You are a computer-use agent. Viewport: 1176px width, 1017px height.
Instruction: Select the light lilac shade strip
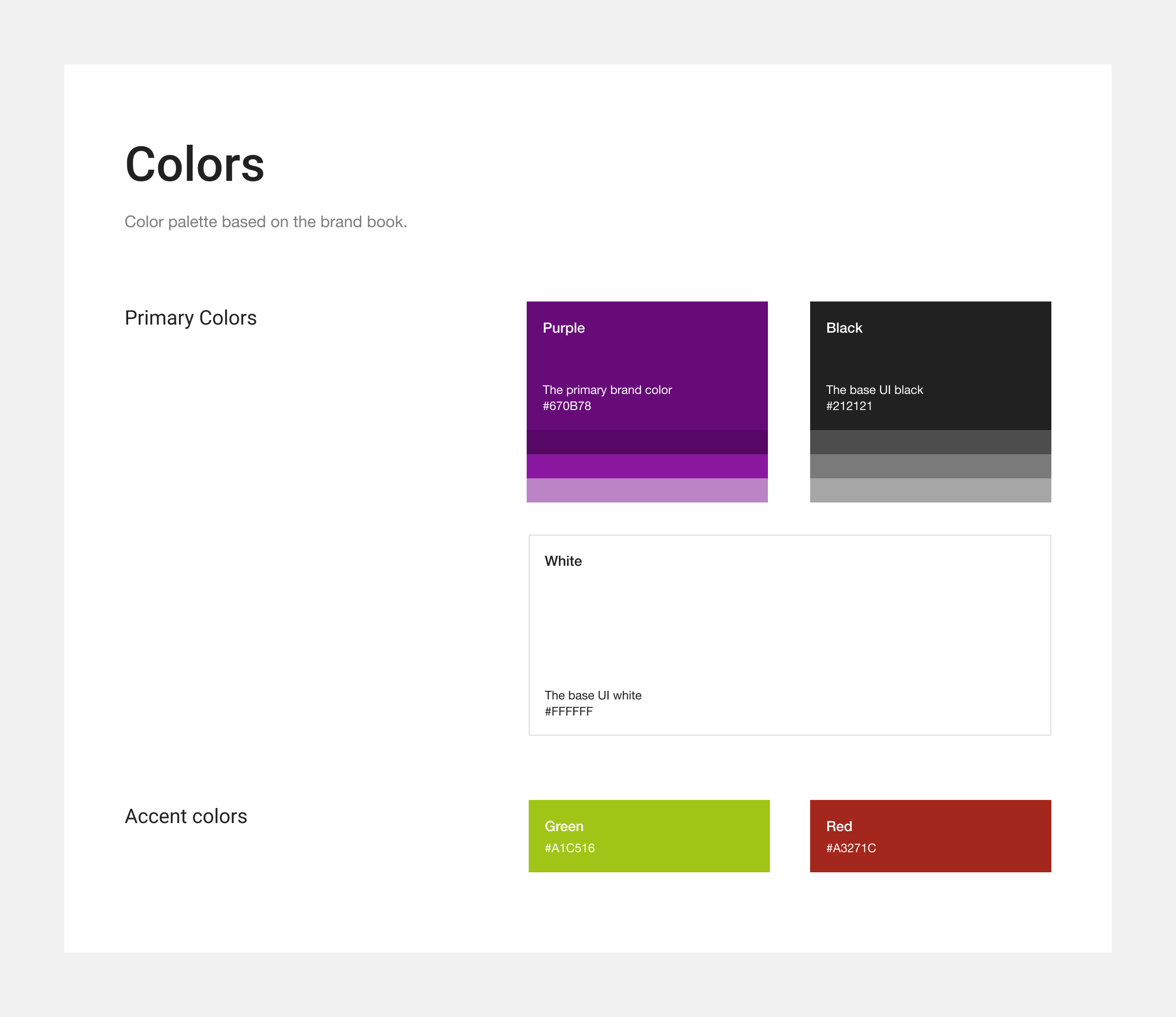(647, 490)
